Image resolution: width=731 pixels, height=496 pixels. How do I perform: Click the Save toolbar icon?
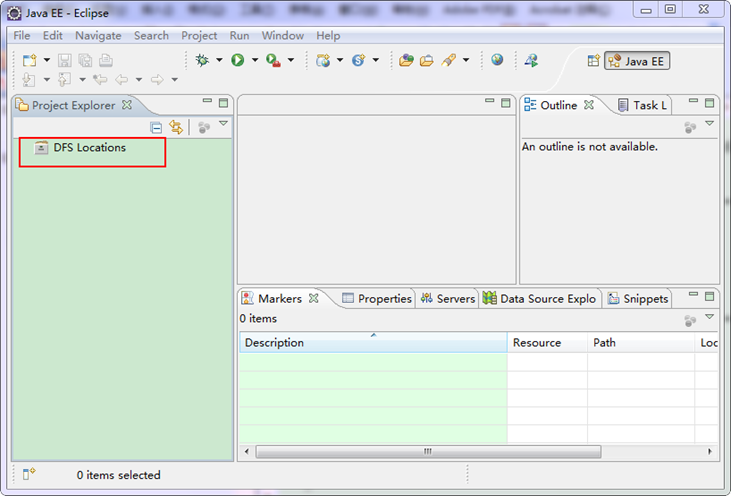64,60
